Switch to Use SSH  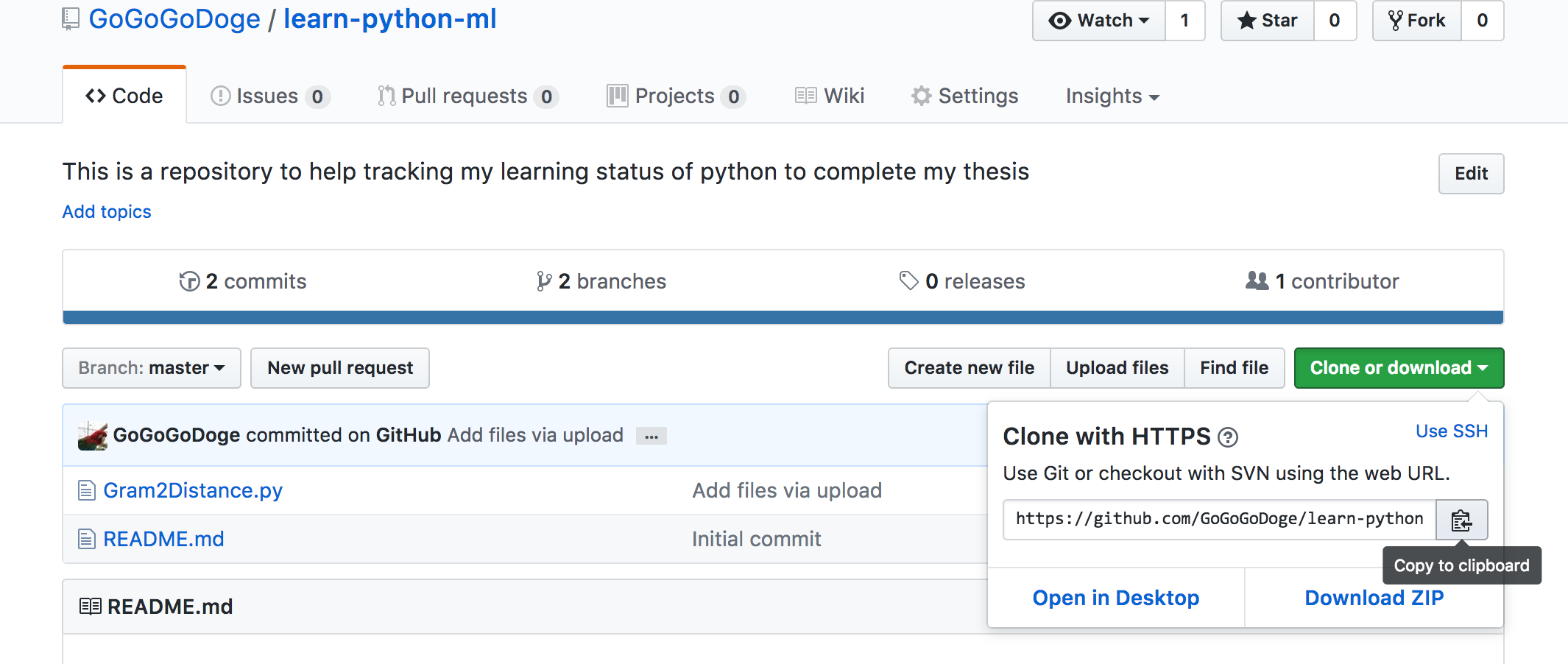1452,431
